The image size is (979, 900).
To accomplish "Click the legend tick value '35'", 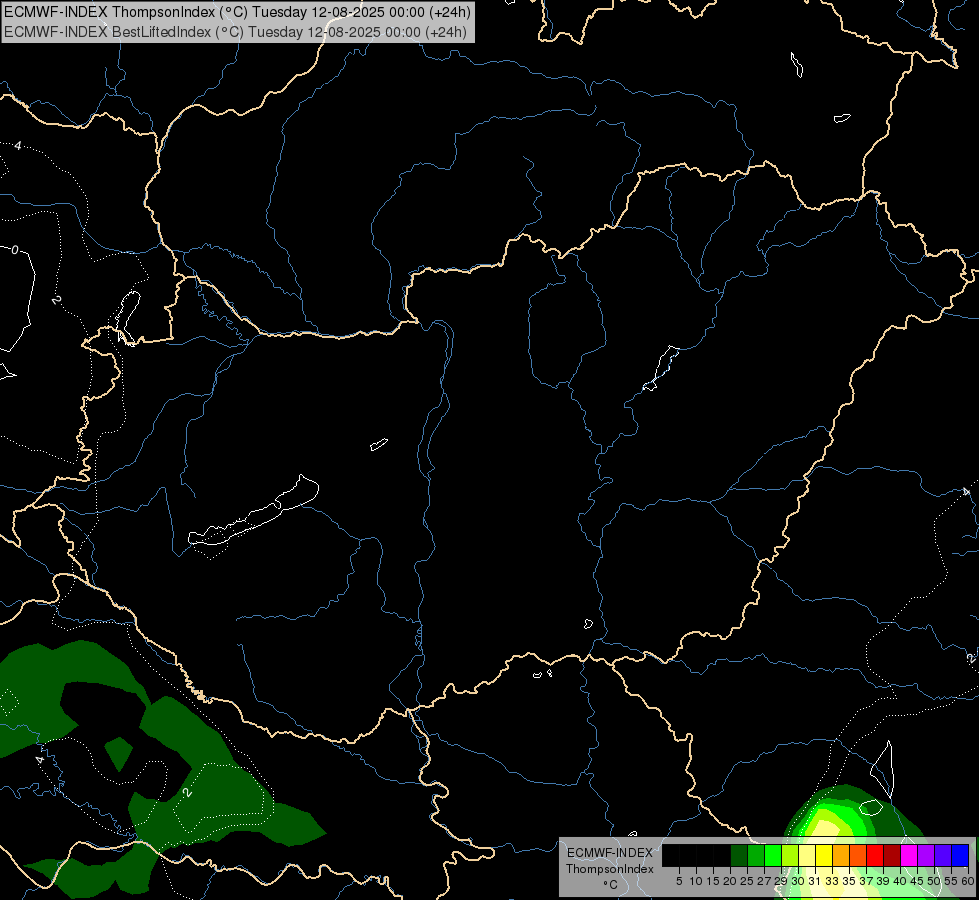I will (x=849, y=881).
